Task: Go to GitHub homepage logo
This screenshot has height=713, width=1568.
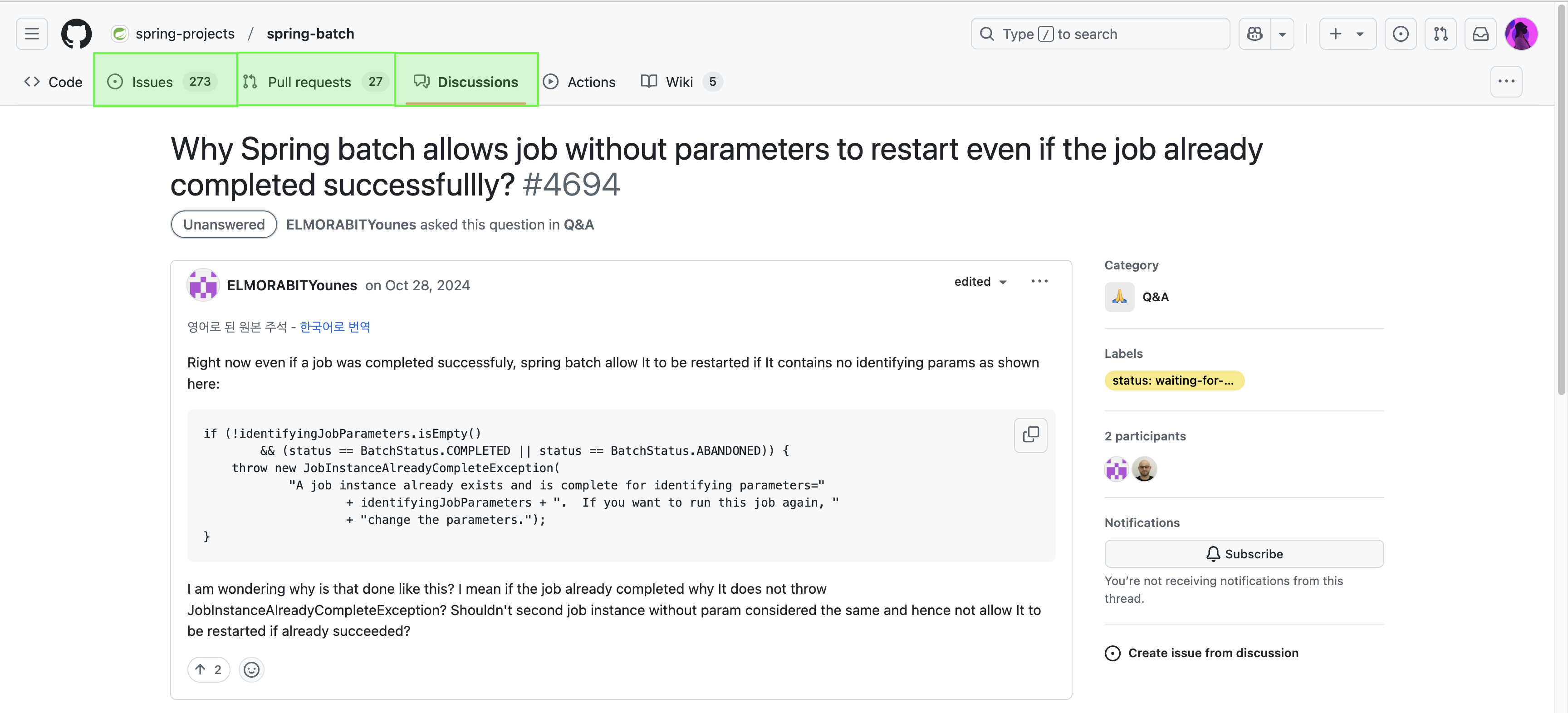Action: (76, 34)
